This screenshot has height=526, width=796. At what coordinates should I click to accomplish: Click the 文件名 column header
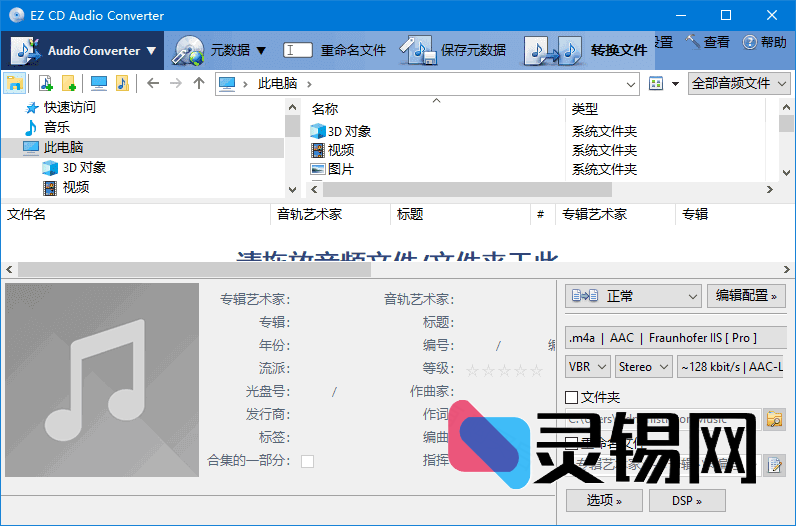tap(26, 214)
